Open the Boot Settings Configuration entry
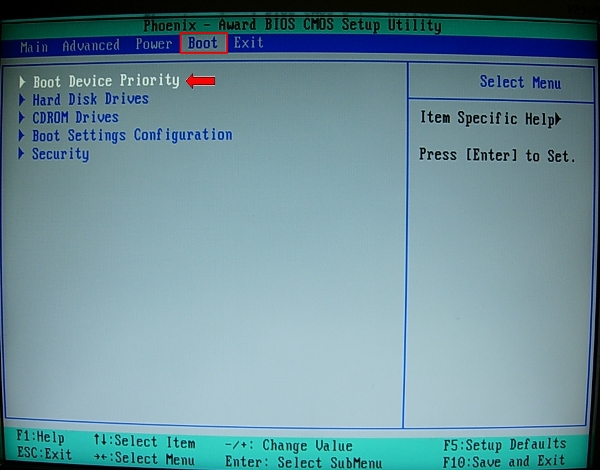 pyautogui.click(x=132, y=135)
